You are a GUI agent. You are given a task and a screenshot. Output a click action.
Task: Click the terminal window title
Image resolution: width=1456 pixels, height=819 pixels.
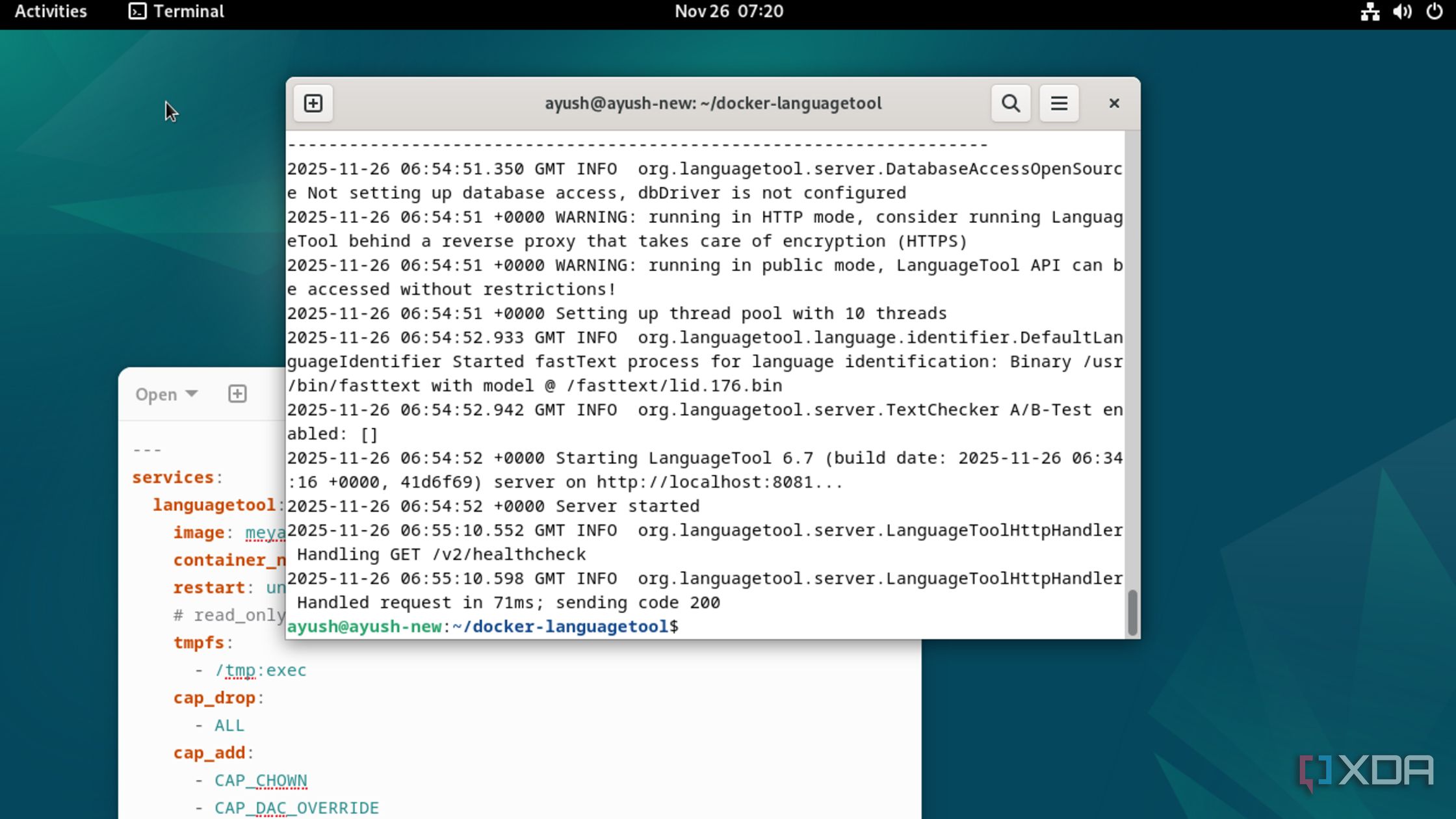point(712,103)
